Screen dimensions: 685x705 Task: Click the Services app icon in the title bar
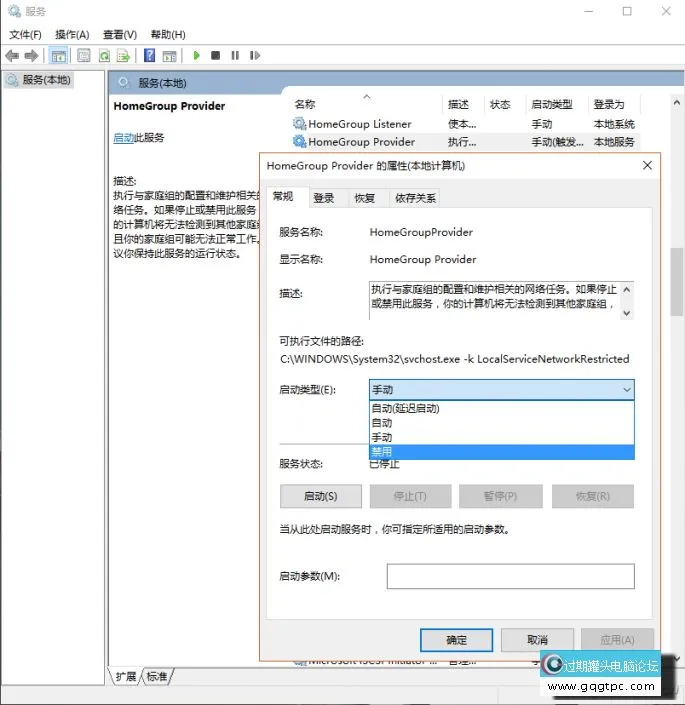pyautogui.click(x=14, y=11)
